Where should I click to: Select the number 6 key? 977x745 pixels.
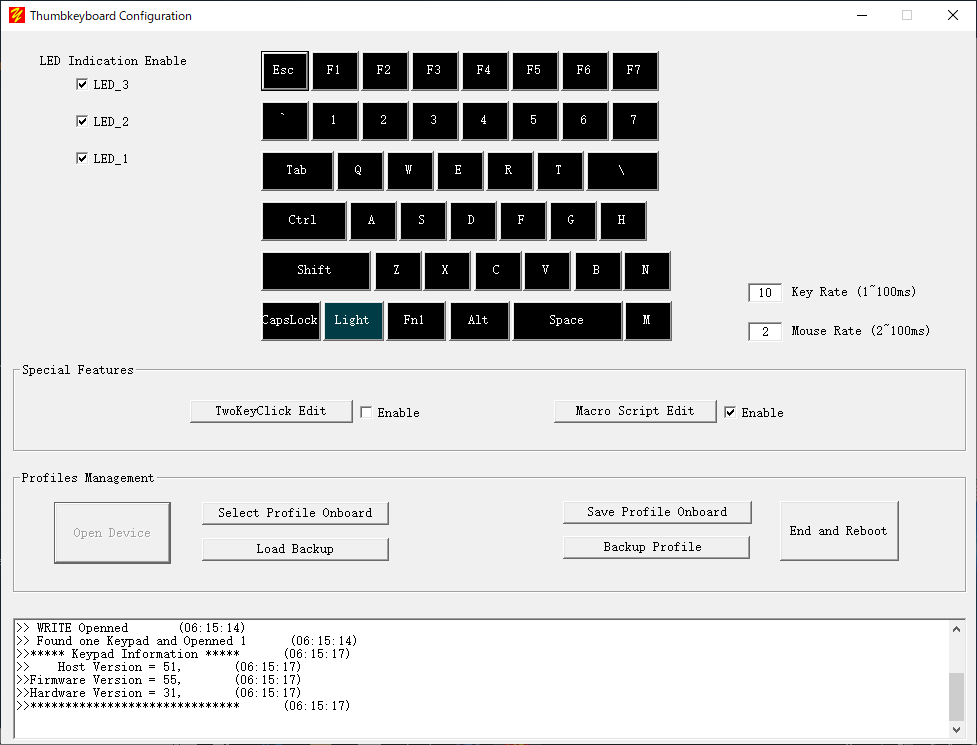pyautogui.click(x=584, y=121)
